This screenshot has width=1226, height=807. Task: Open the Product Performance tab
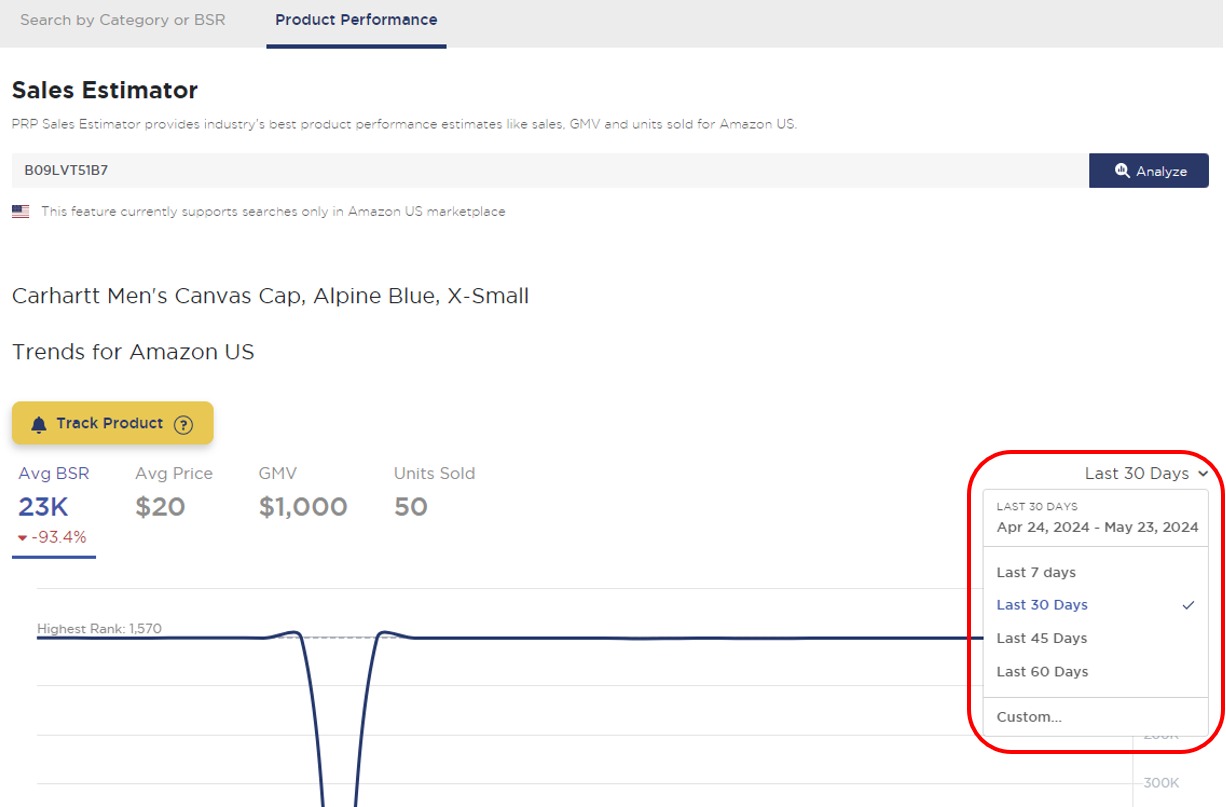coord(355,19)
